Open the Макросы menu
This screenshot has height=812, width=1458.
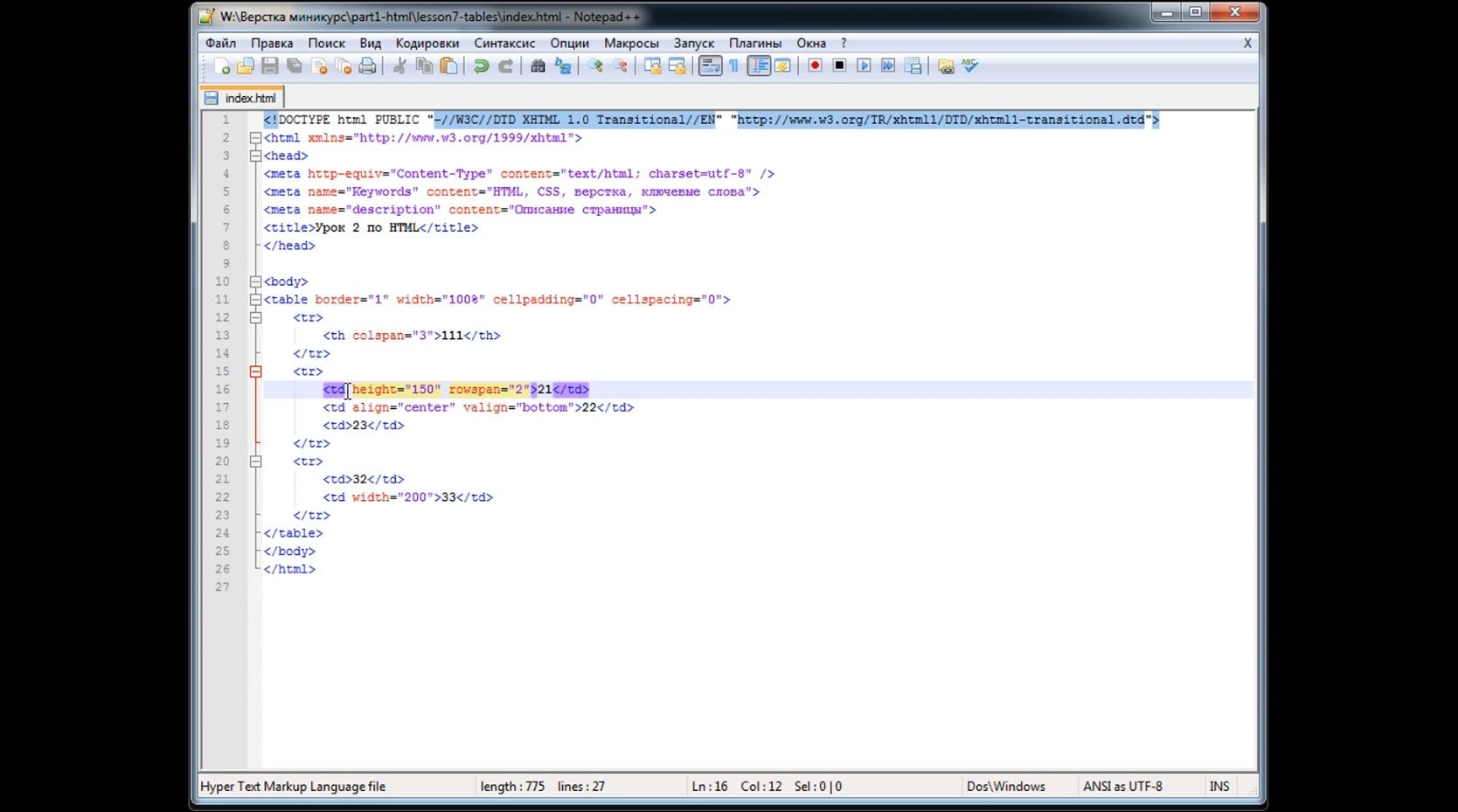tap(631, 43)
